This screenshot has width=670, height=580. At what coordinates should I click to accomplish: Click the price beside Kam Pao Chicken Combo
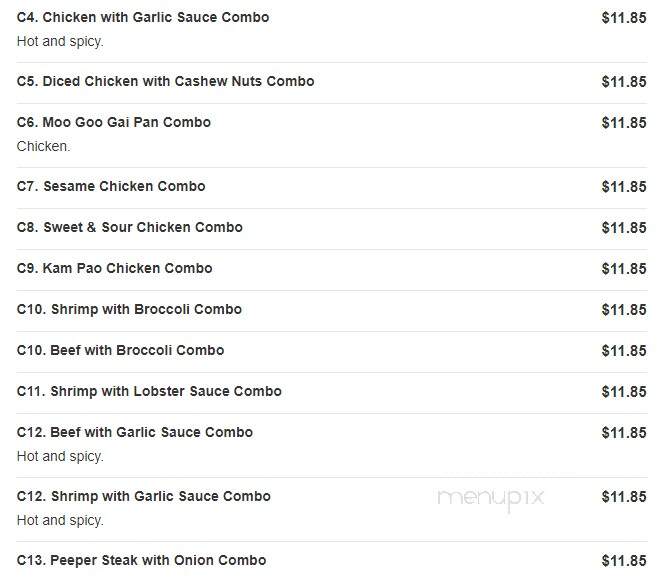pyautogui.click(x=624, y=269)
